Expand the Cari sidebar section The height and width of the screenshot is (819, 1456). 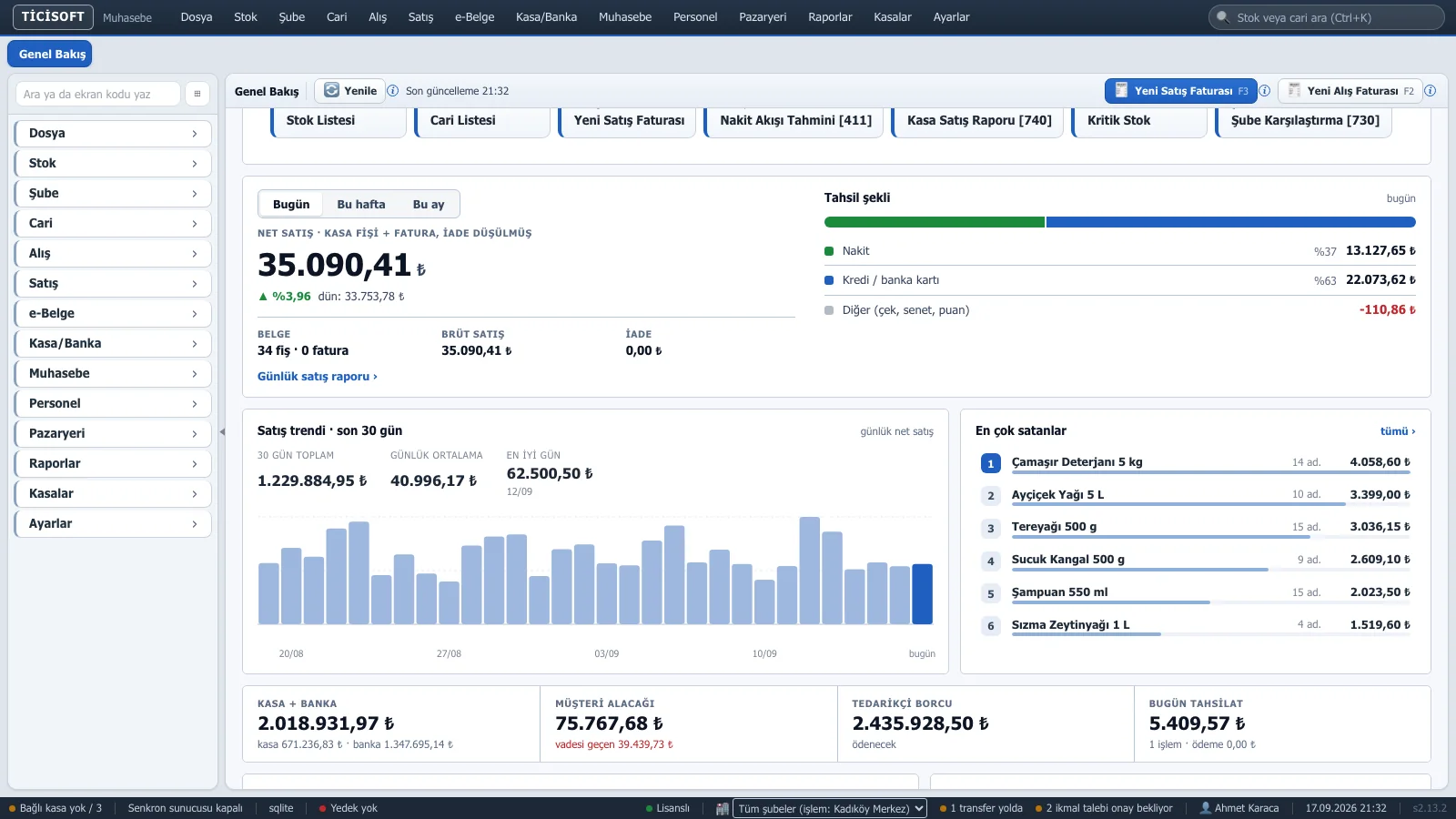click(x=113, y=223)
